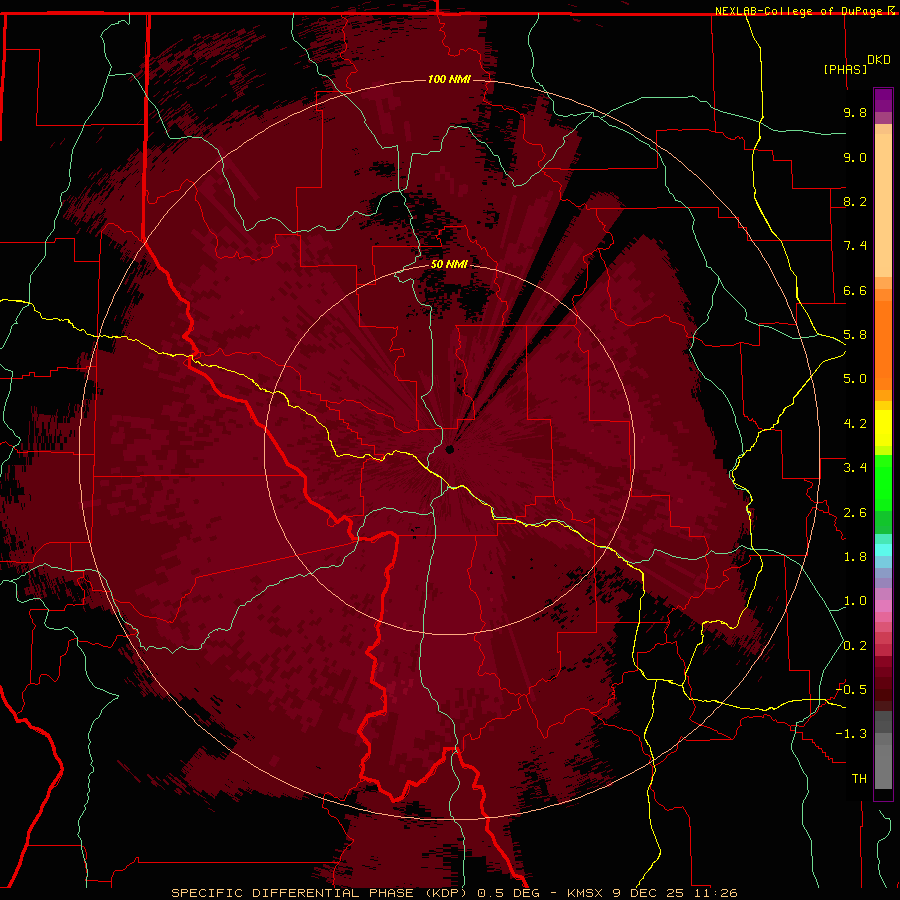The width and height of the screenshot is (900, 900).
Task: Click the 9.8 value on the color scale
Action: coord(855,112)
